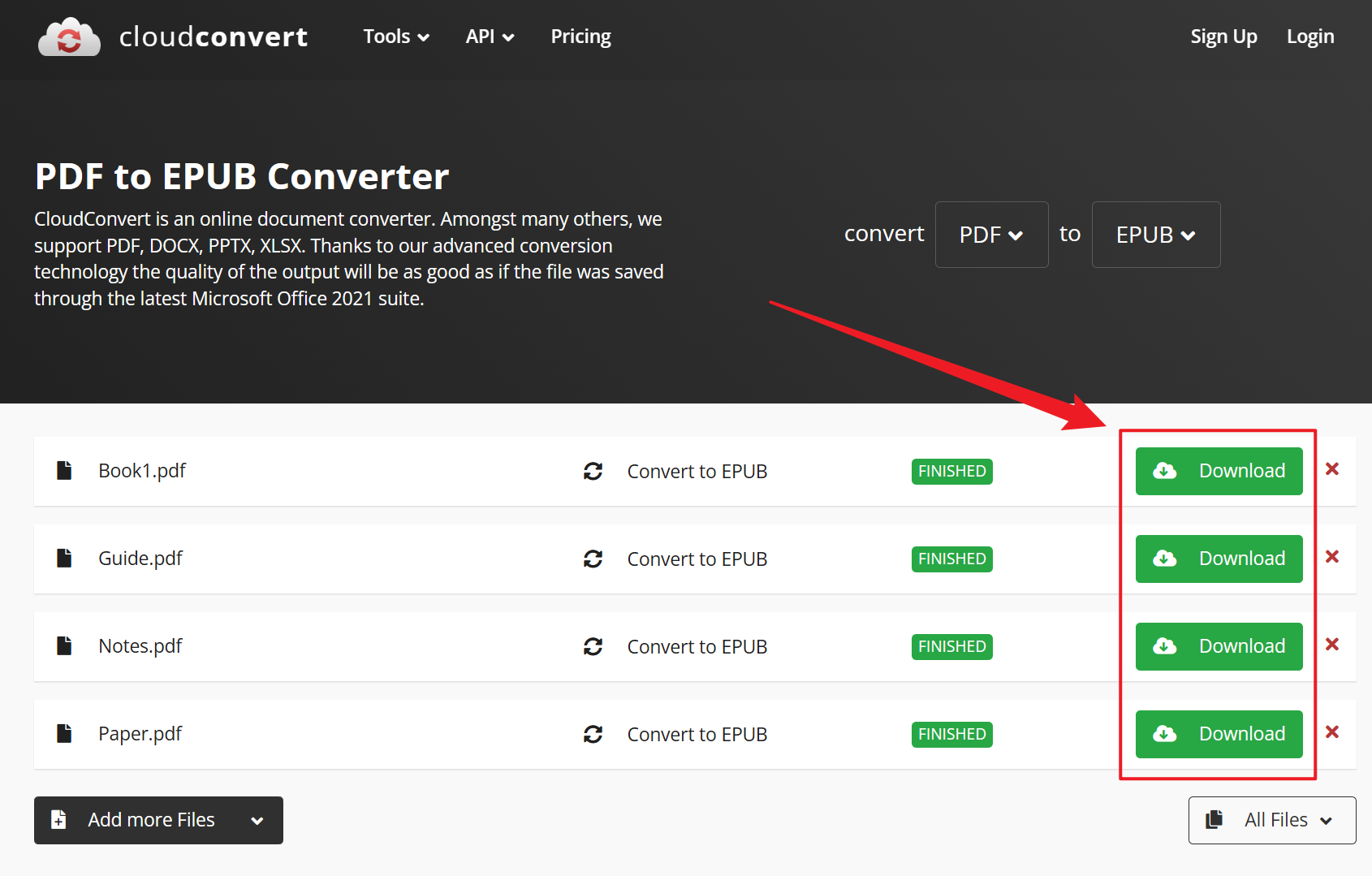Download the converted Paper.pdf file
Screen dimensions: 1372x876
pos(1219,734)
